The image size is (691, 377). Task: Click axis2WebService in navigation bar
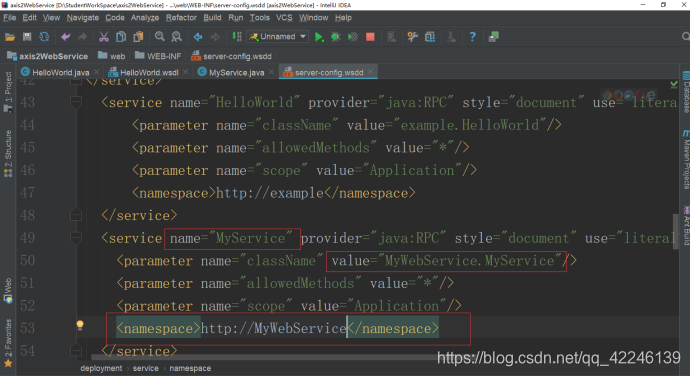(x=48, y=56)
